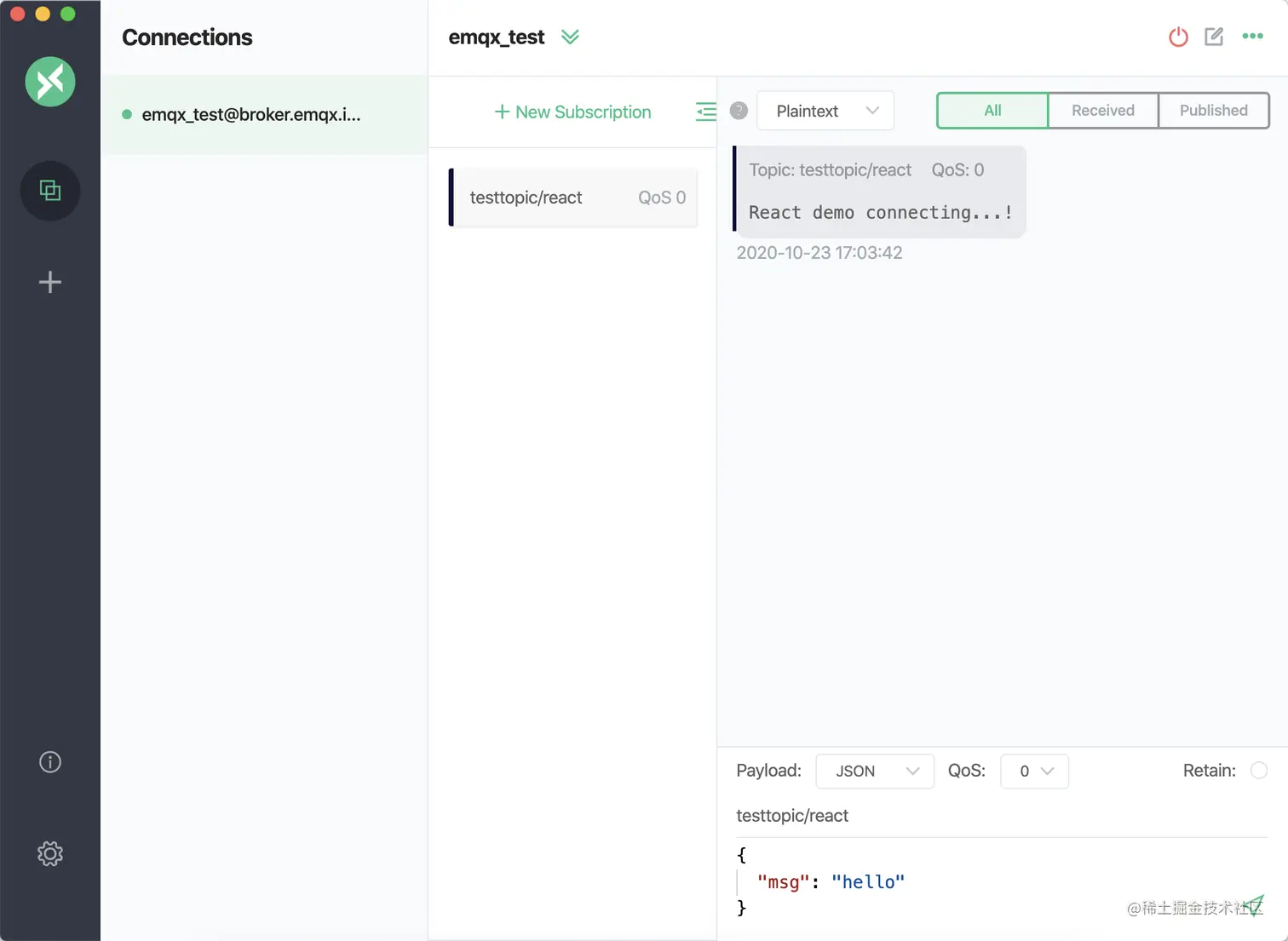The image size is (1288, 941).
Task: Click the red disconnect power icon
Action: click(1178, 37)
